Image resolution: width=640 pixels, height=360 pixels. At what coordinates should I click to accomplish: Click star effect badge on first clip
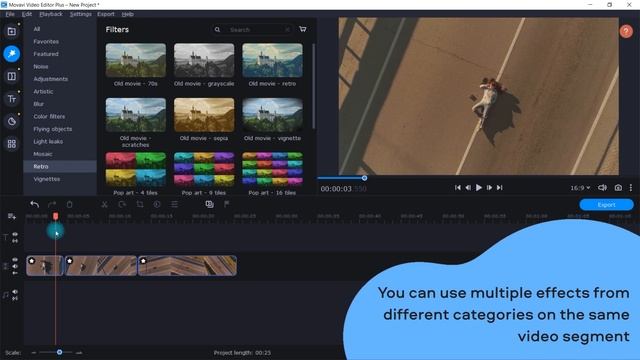(32, 261)
